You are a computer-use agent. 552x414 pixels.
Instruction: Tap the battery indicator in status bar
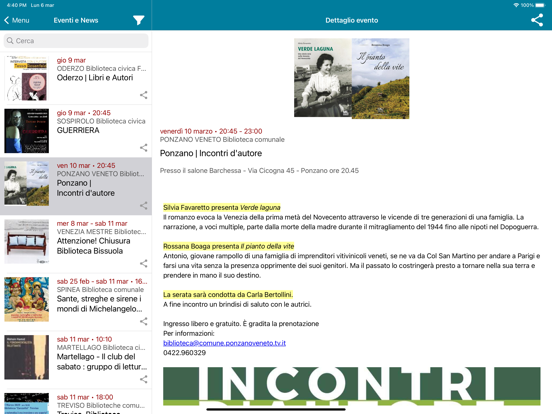click(x=540, y=5)
